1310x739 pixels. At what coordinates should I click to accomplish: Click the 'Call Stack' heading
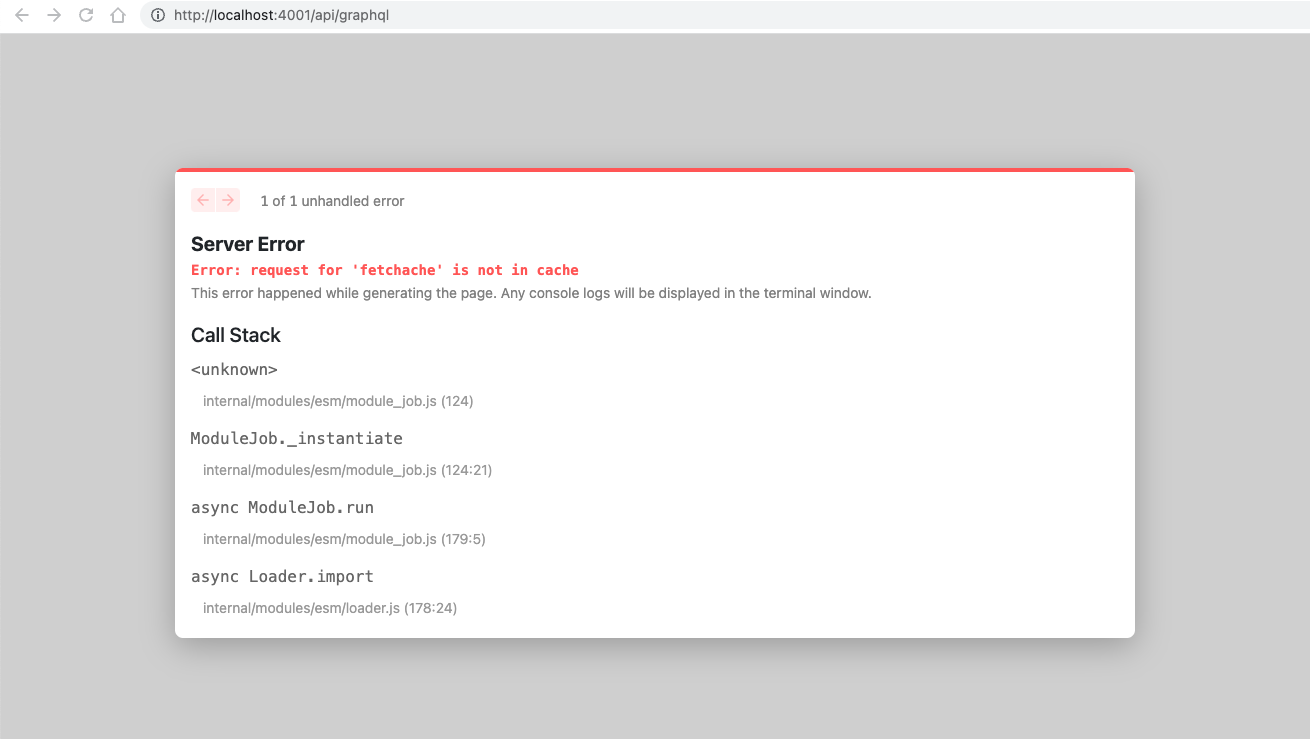tap(236, 335)
